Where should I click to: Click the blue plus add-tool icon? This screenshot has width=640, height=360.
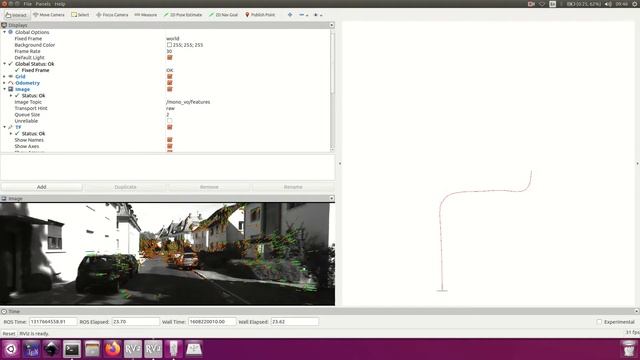click(x=290, y=15)
